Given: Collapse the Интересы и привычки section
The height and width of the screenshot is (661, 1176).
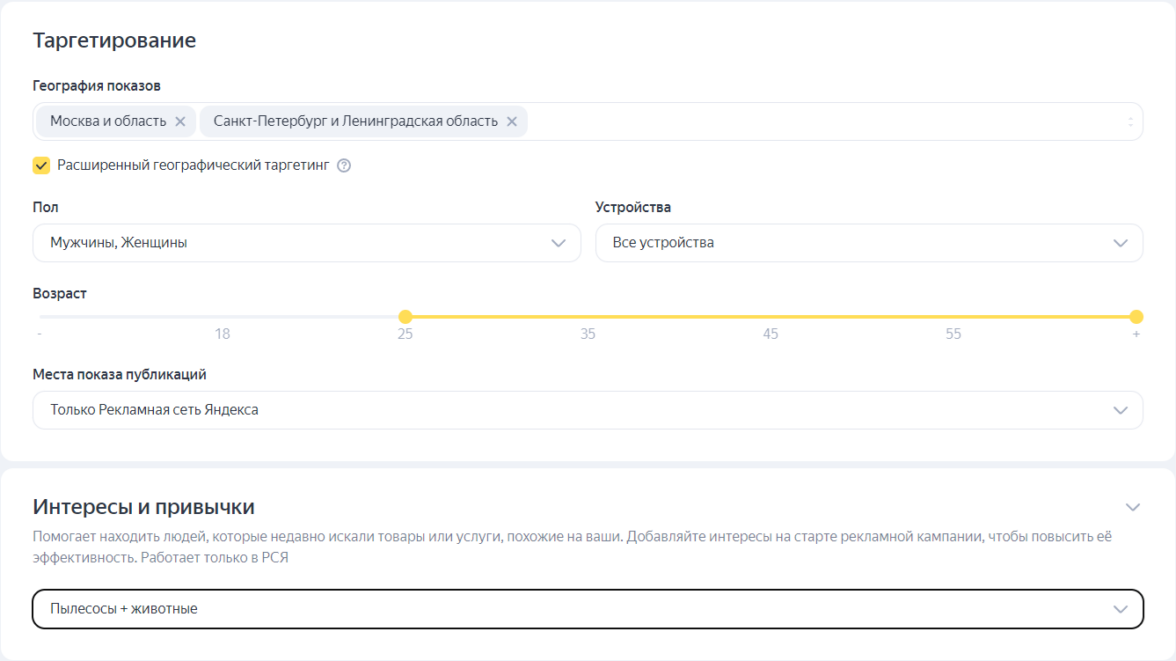Looking at the screenshot, I should point(1132,507).
